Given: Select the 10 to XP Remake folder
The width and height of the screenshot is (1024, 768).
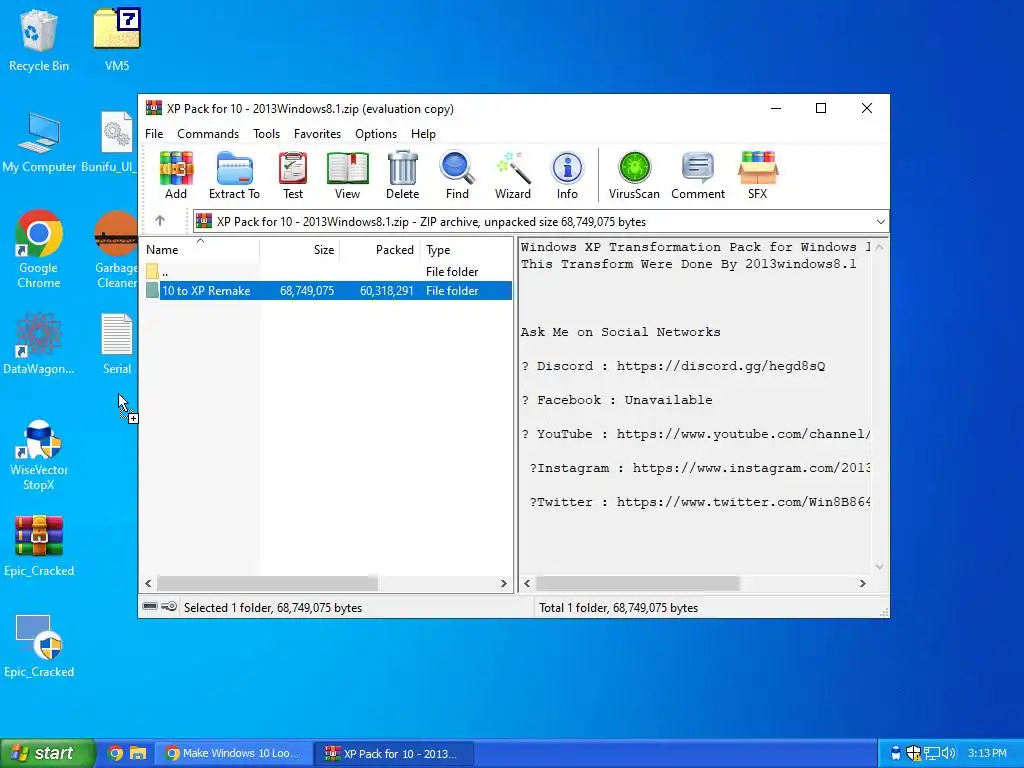Looking at the screenshot, I should point(327,291).
